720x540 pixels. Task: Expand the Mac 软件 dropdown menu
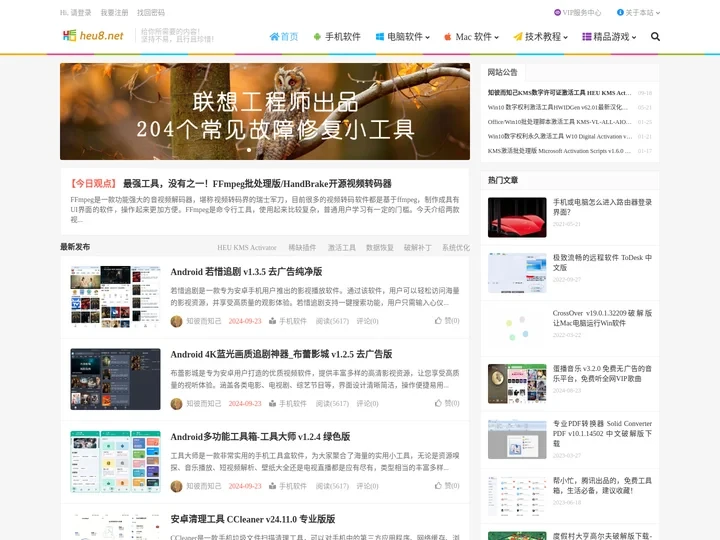click(496, 38)
